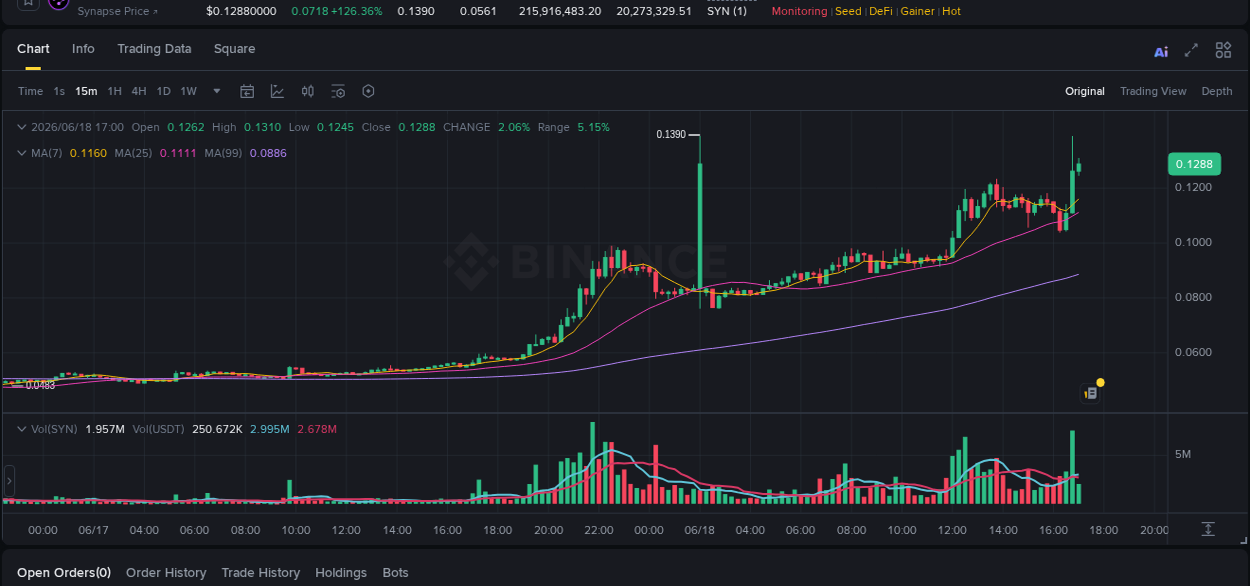The height and width of the screenshot is (586, 1250).
Task: Click the Monitoring tag
Action: (x=799, y=11)
